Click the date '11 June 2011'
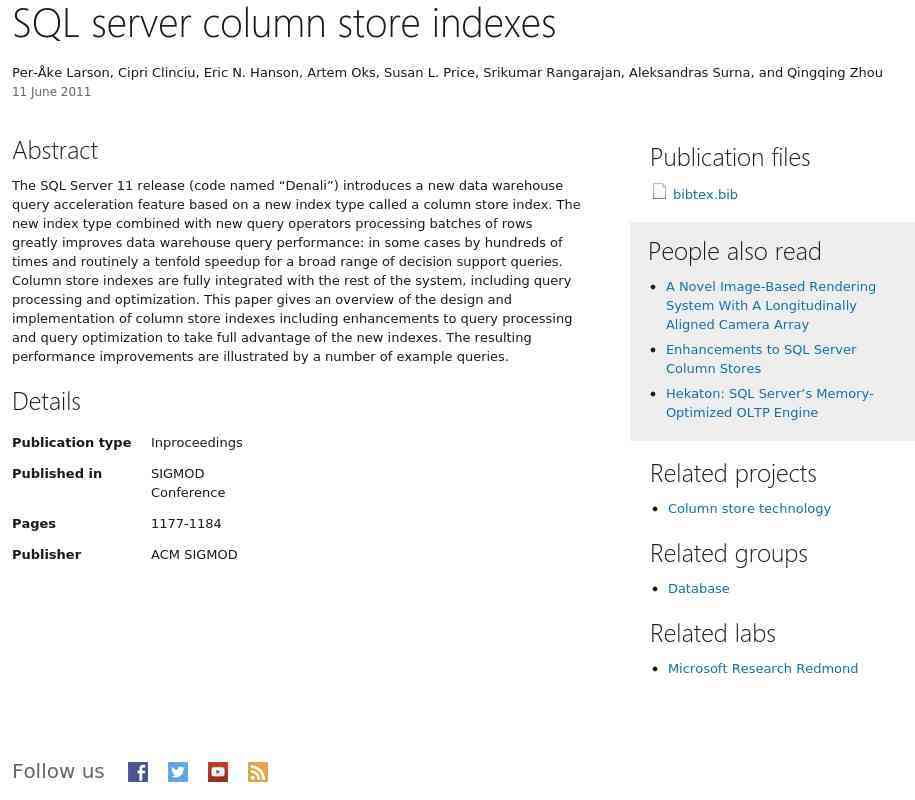 [x=51, y=92]
